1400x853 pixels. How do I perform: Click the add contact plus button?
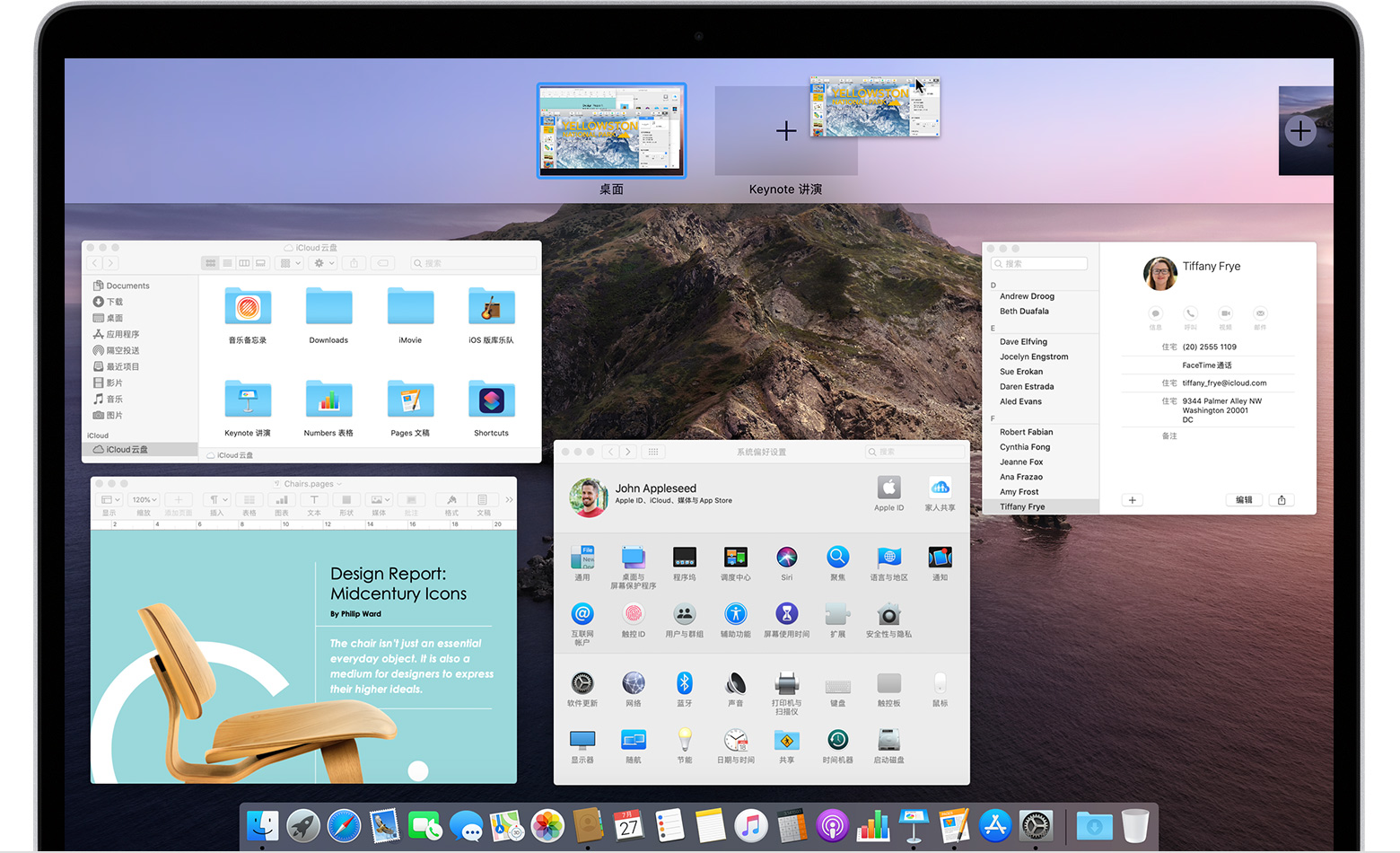[1133, 500]
